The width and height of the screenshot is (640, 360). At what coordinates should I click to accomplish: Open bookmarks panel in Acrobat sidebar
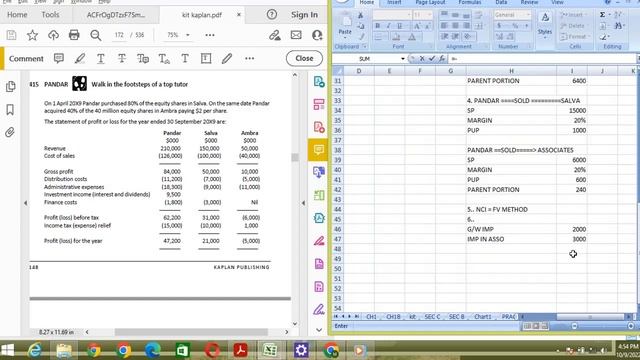point(10,109)
